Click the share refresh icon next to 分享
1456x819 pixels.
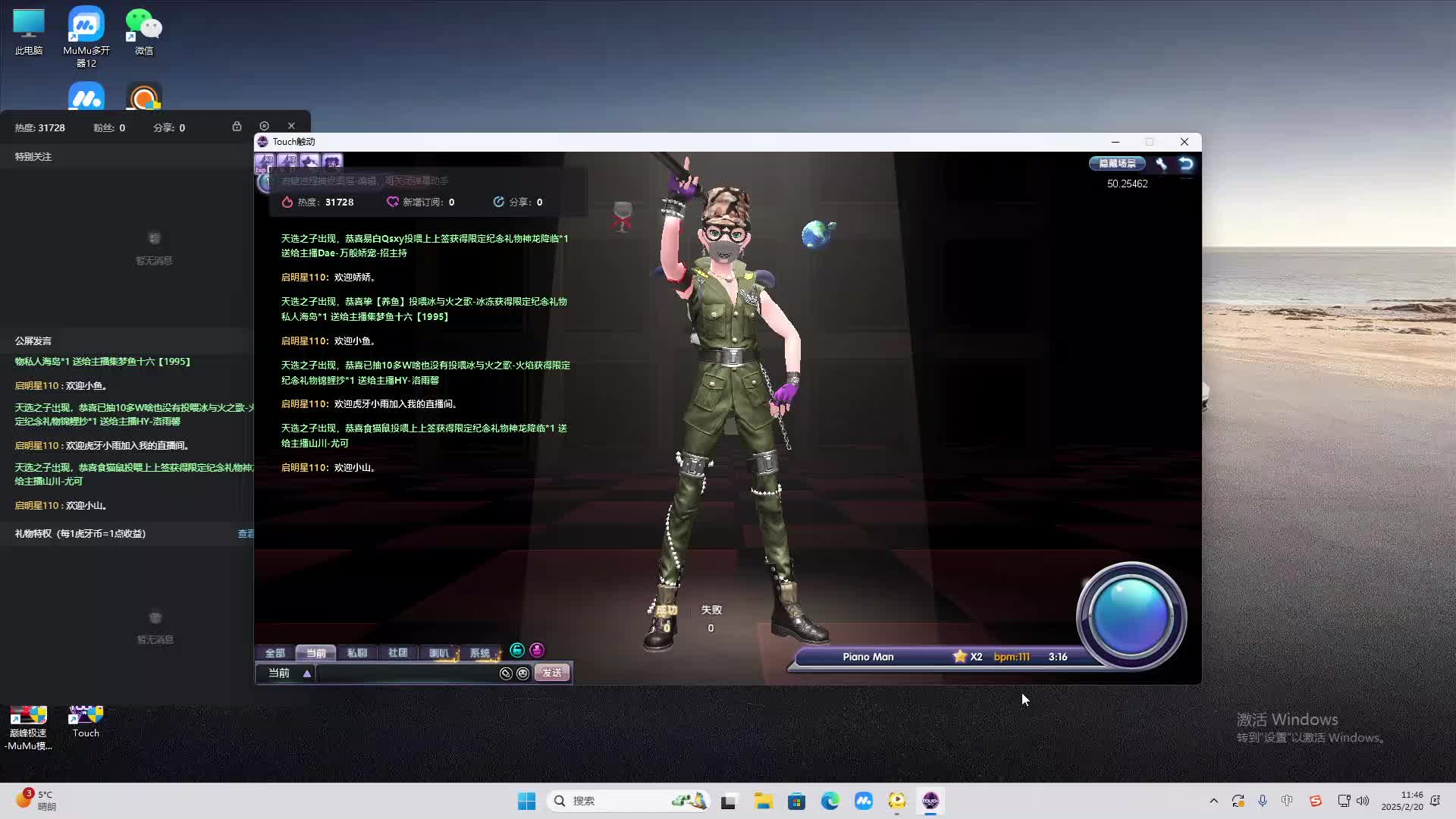pos(498,202)
